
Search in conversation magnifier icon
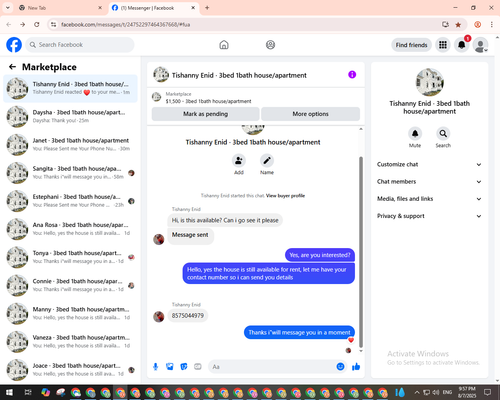click(x=443, y=134)
